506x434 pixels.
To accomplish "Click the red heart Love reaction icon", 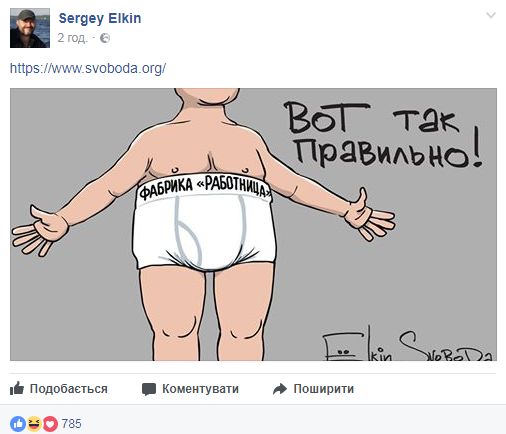I will point(50,424).
